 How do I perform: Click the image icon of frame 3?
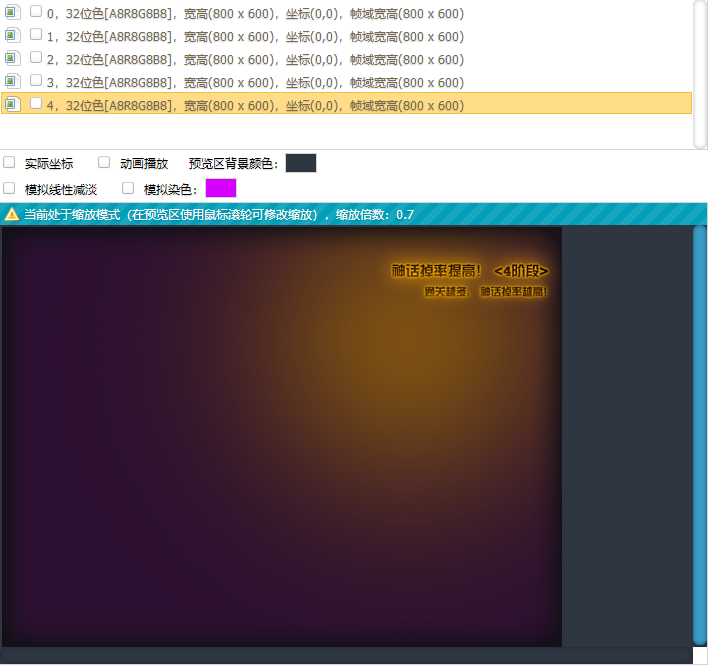coord(12,82)
